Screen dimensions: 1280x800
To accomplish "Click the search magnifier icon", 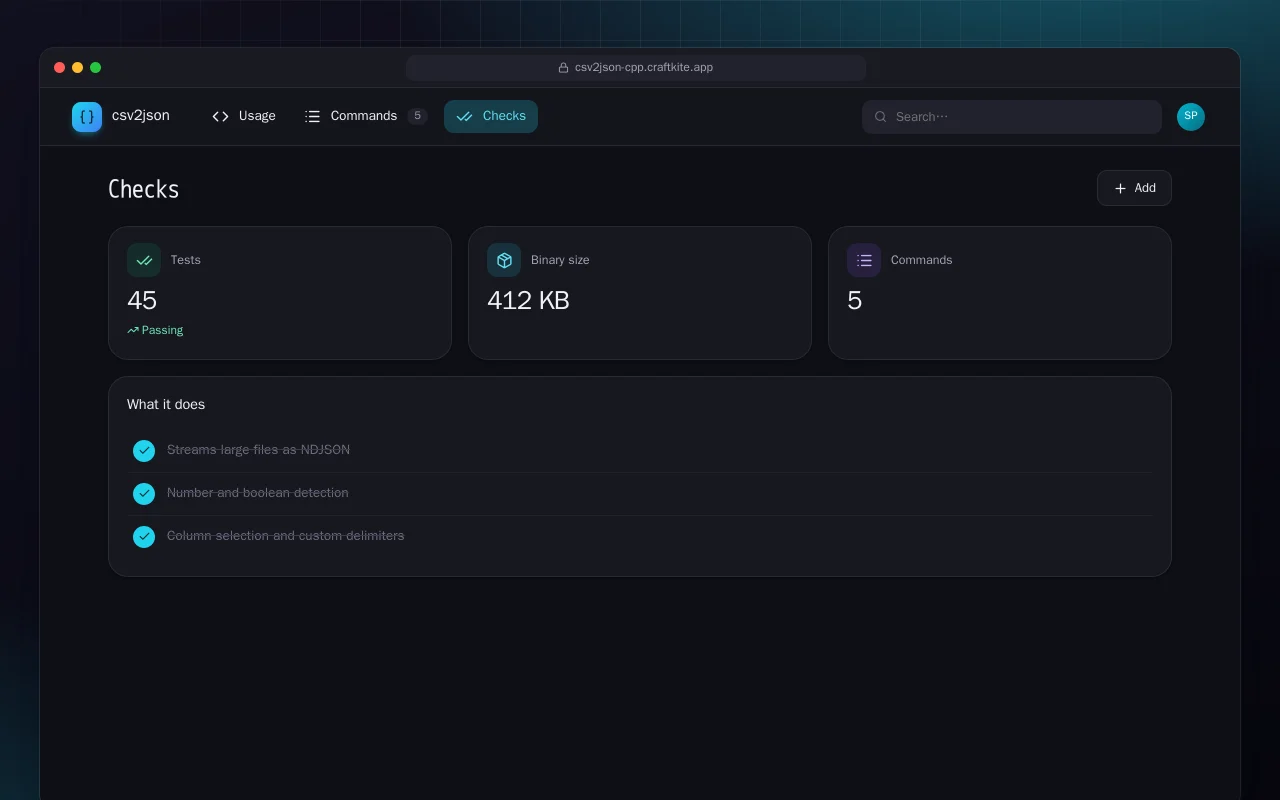I will pos(881,117).
